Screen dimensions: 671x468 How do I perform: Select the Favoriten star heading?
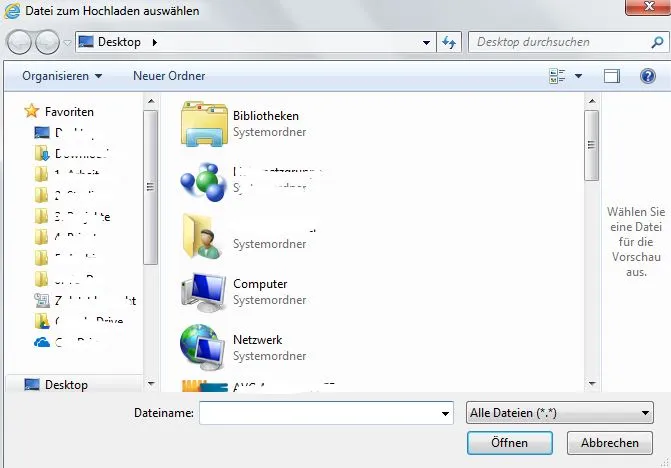point(59,112)
